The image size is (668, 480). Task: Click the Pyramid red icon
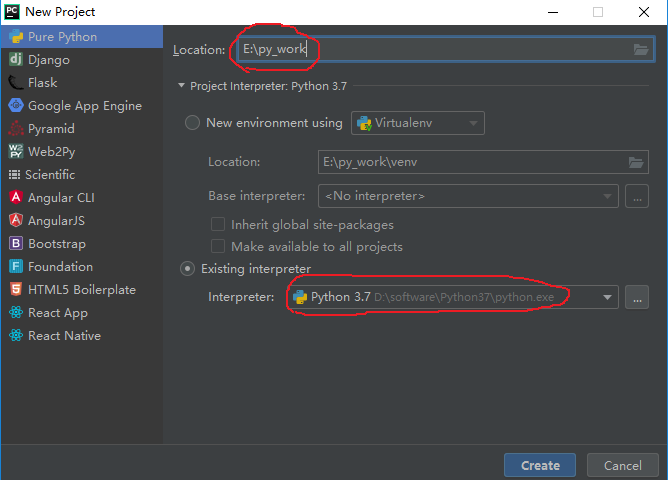coord(16,128)
